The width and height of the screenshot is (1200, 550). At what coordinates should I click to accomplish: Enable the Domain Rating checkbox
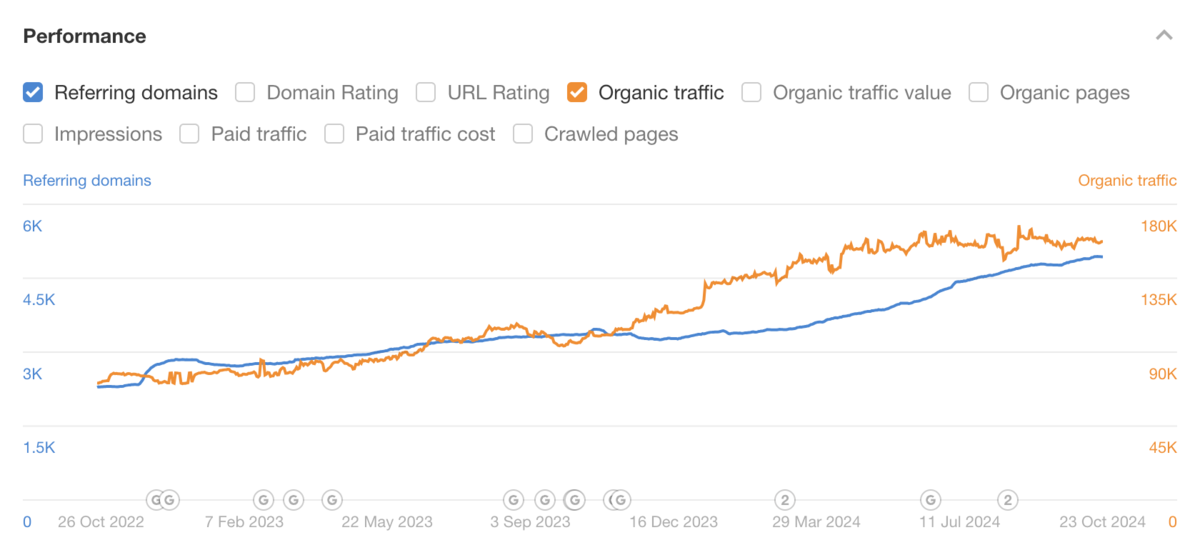tap(245, 93)
